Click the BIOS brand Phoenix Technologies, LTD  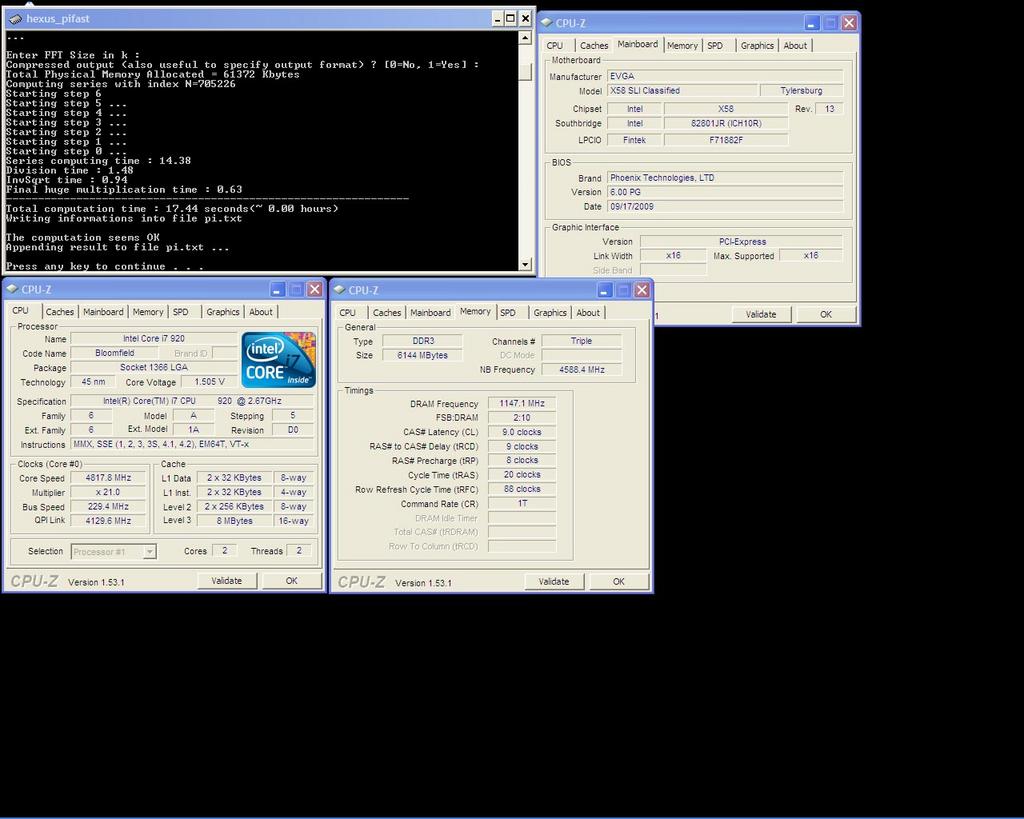pos(725,178)
